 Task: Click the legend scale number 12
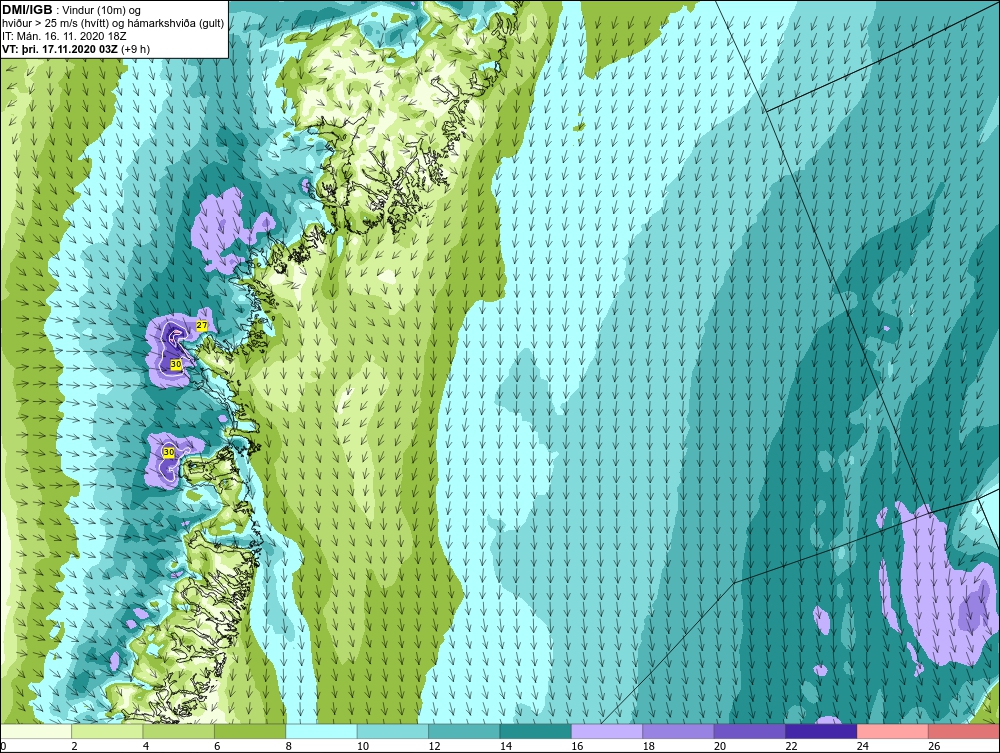(x=434, y=746)
